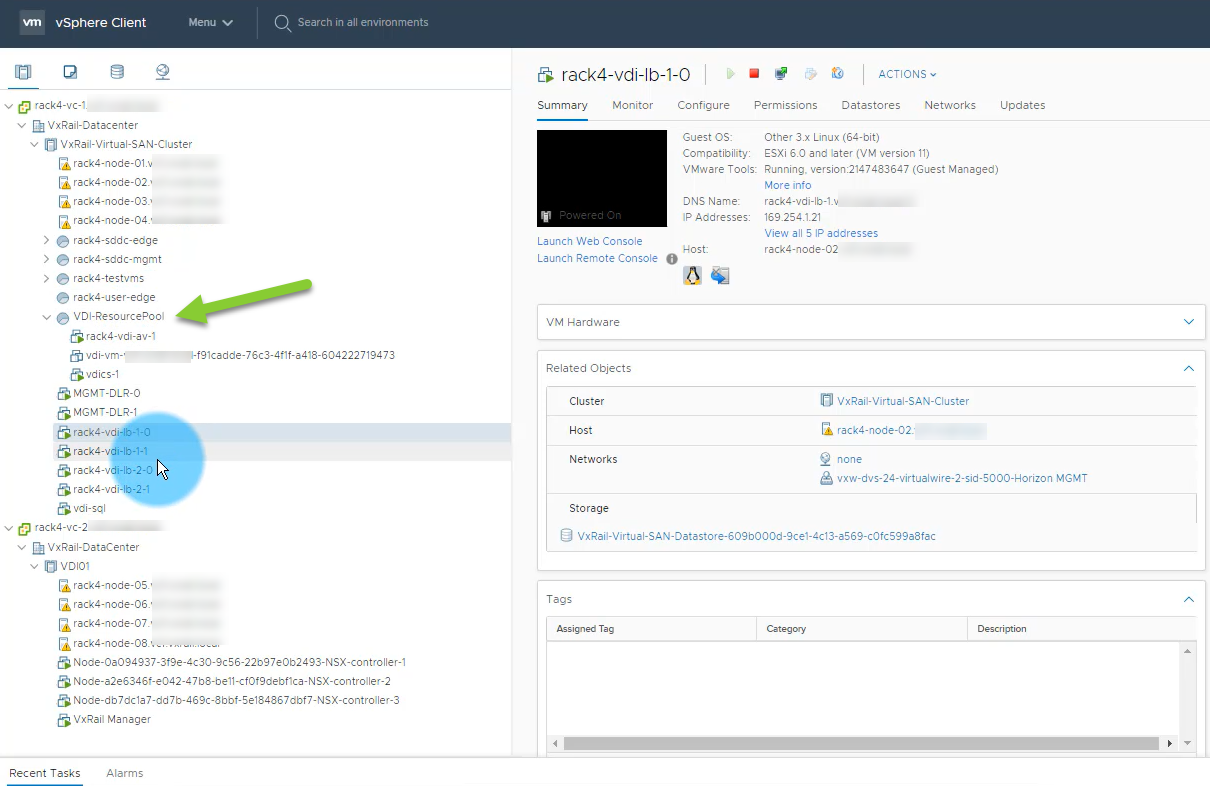Click the Launch Console monitor icon
The height and width of the screenshot is (786, 1210).
pos(781,74)
